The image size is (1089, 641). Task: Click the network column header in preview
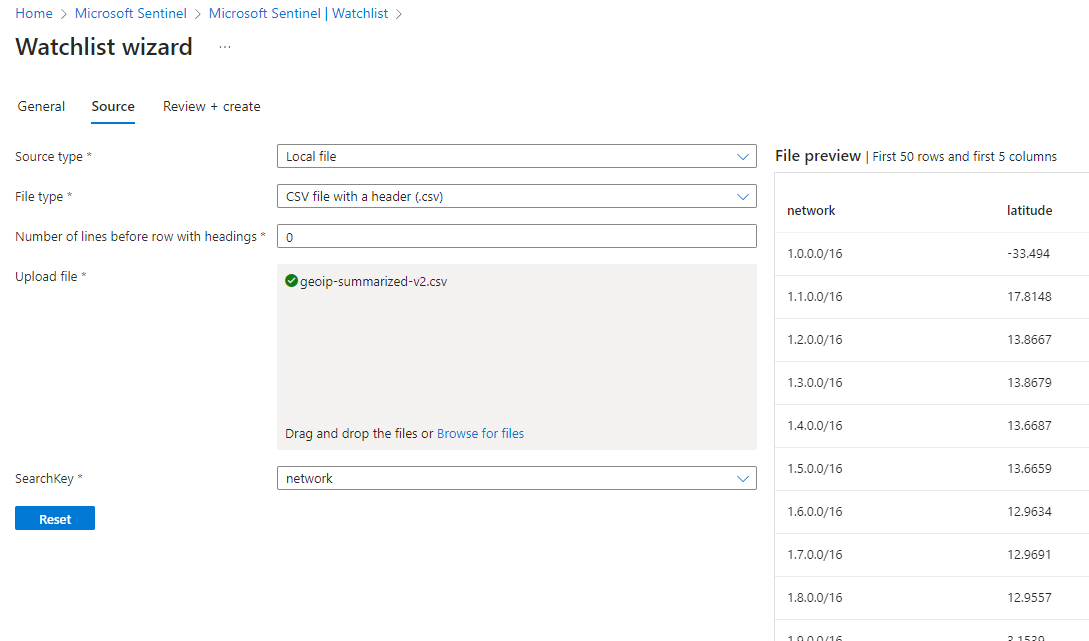pyautogui.click(x=811, y=210)
